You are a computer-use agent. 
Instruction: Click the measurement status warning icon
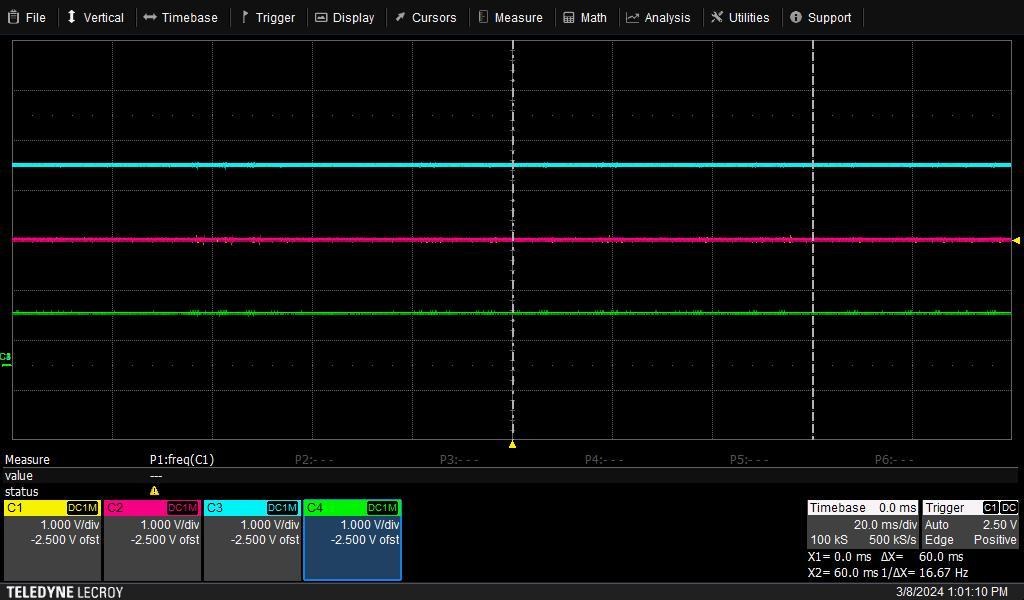(155, 491)
